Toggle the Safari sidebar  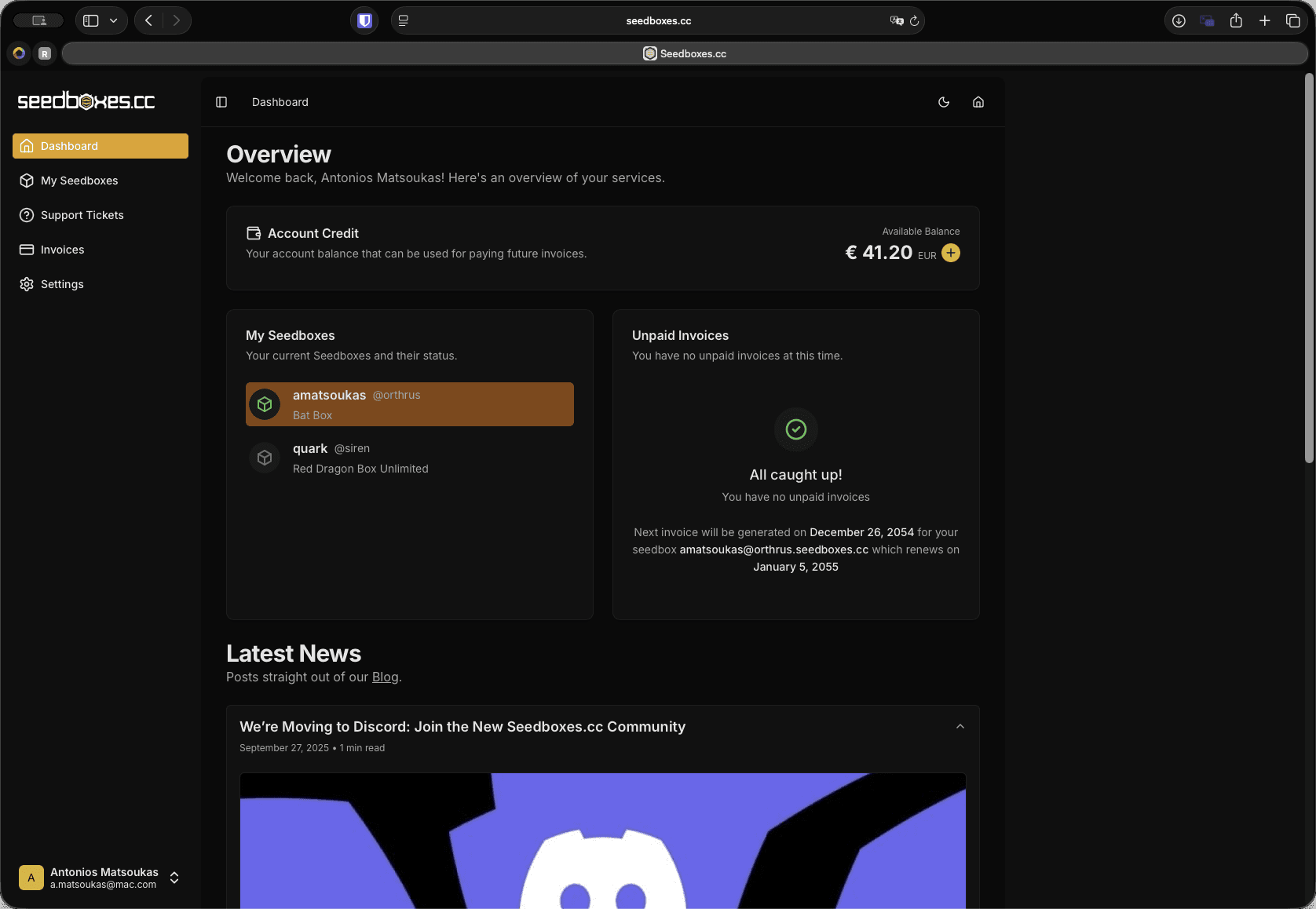(x=91, y=20)
